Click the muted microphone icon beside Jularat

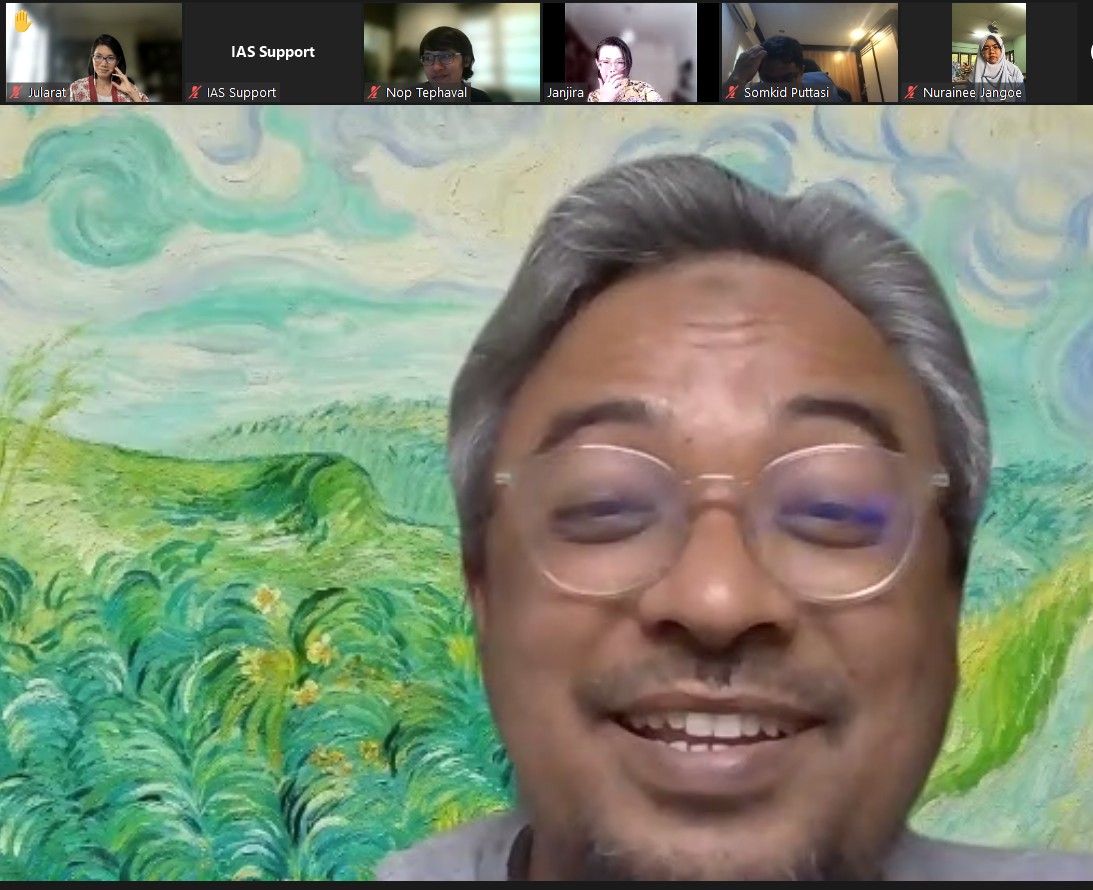(16, 92)
